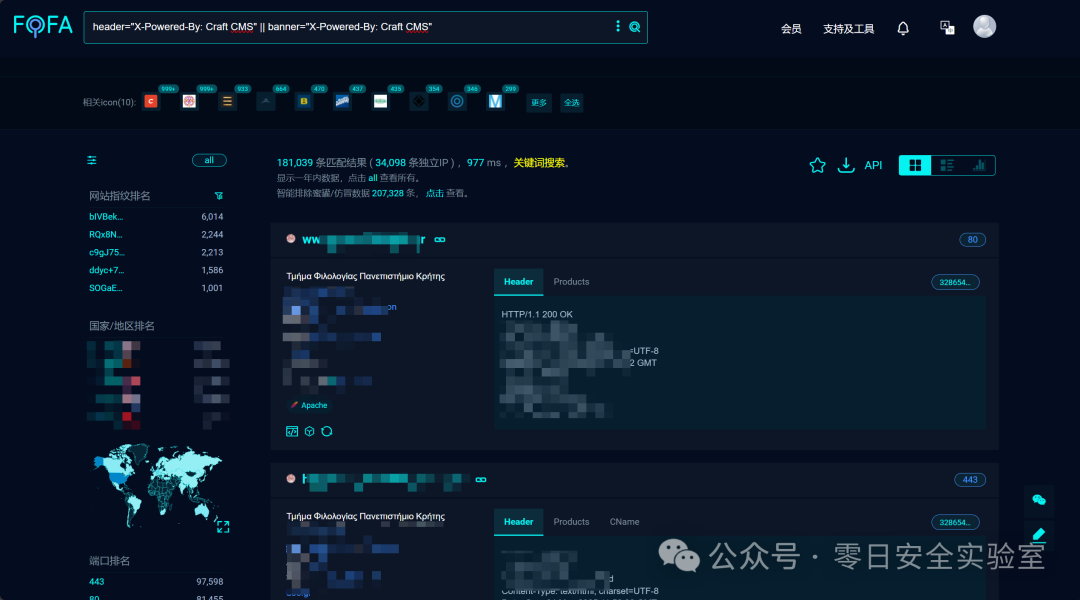1080x600 pixels.
Task: Open the Header tab in second result
Action: click(x=519, y=522)
